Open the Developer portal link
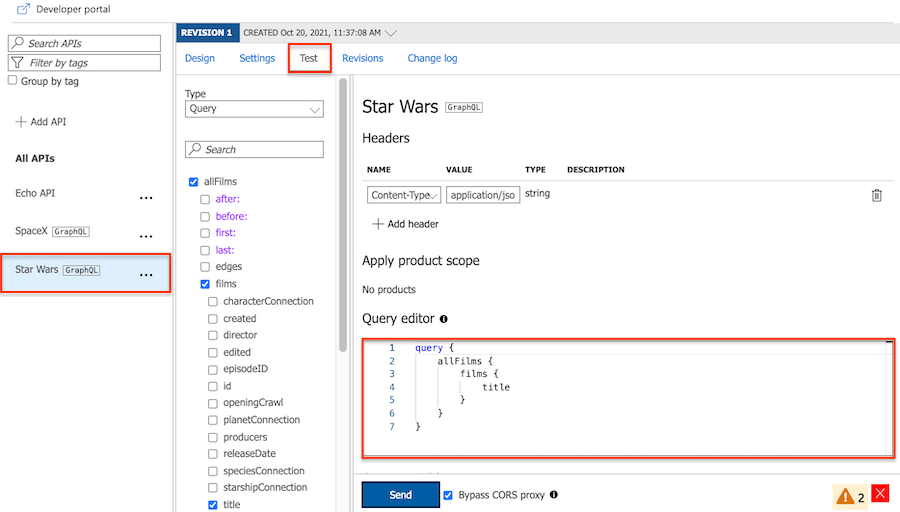This screenshot has height=512, width=900. pos(73,9)
